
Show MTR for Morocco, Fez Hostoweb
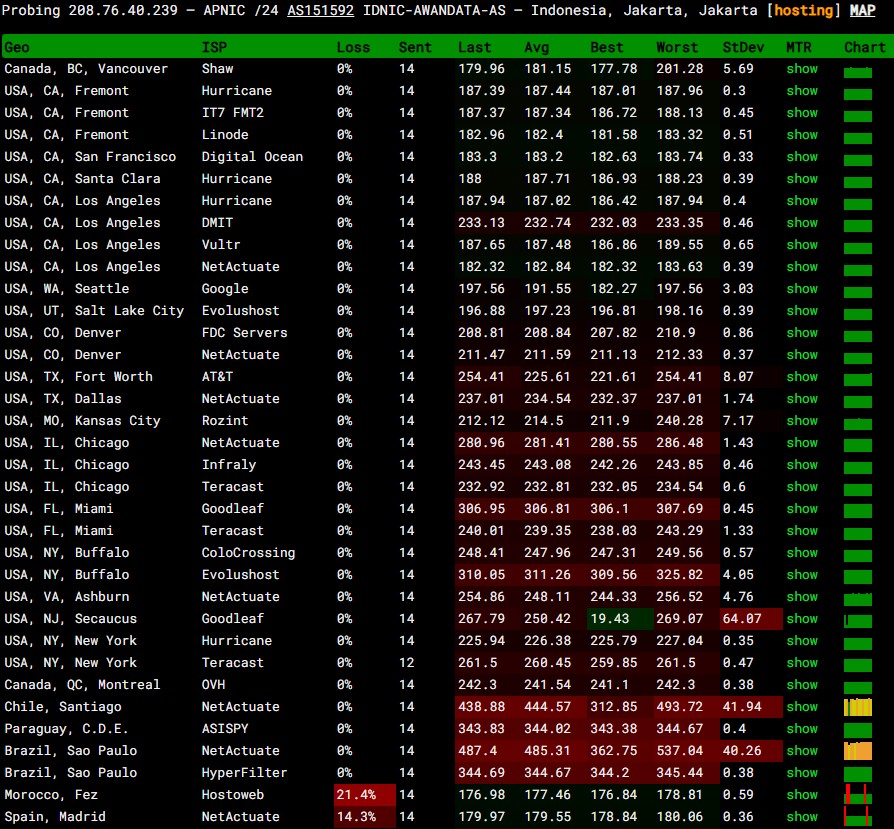point(802,795)
